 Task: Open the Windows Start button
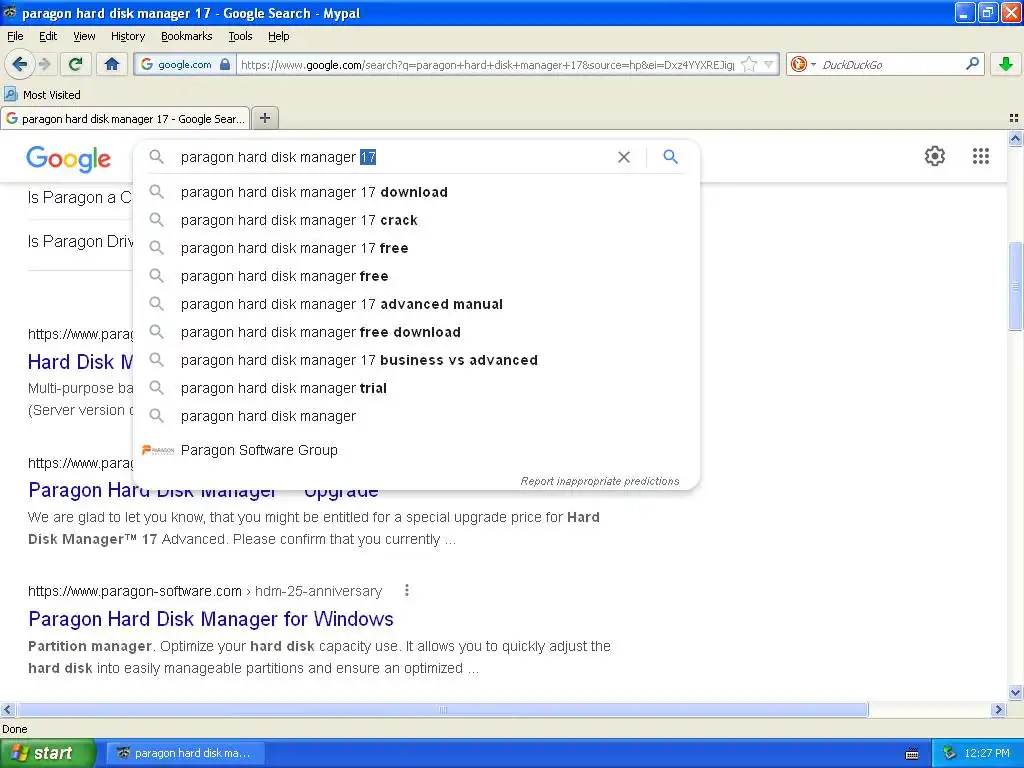tap(47, 753)
